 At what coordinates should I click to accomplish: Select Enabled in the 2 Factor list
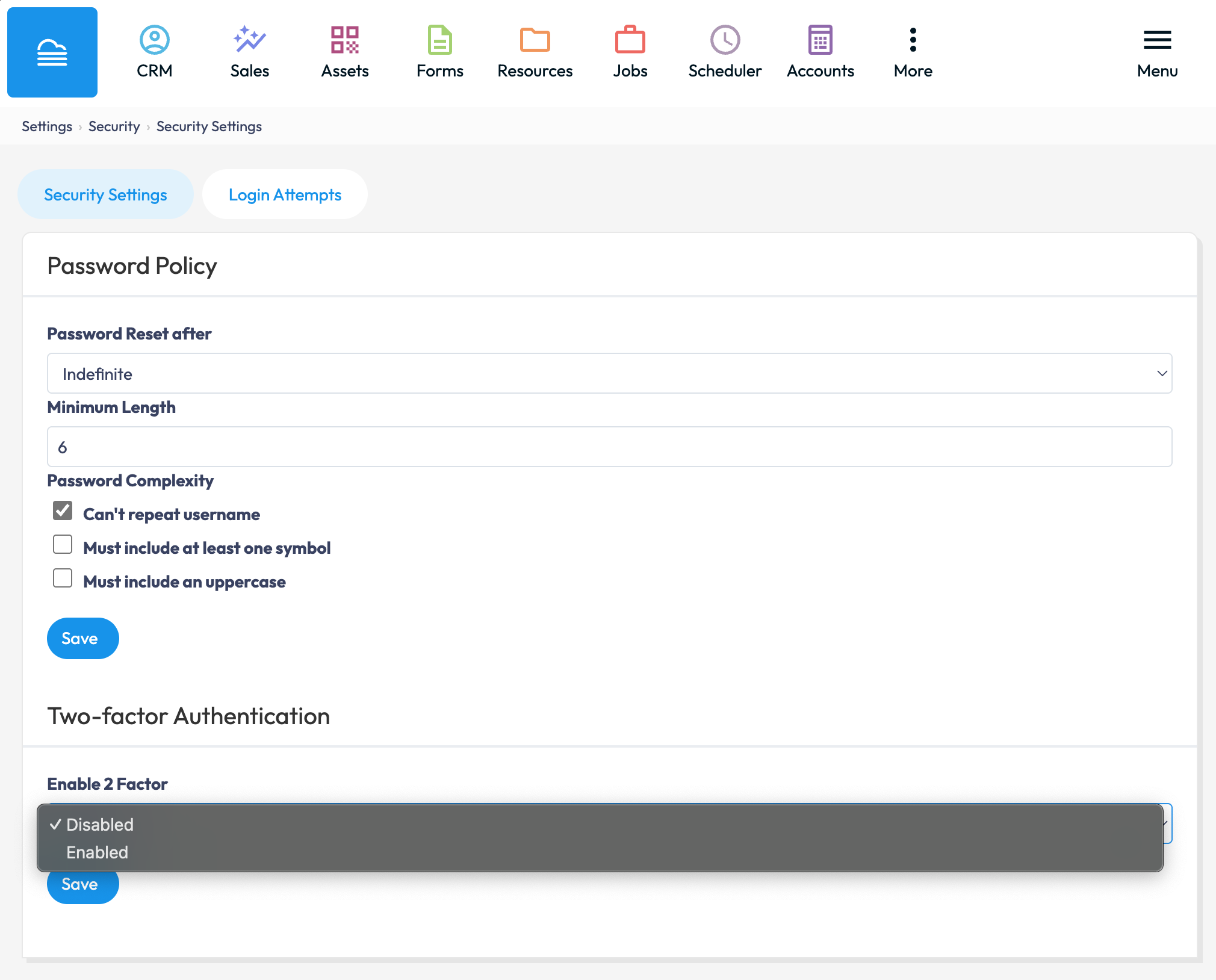[x=98, y=852]
